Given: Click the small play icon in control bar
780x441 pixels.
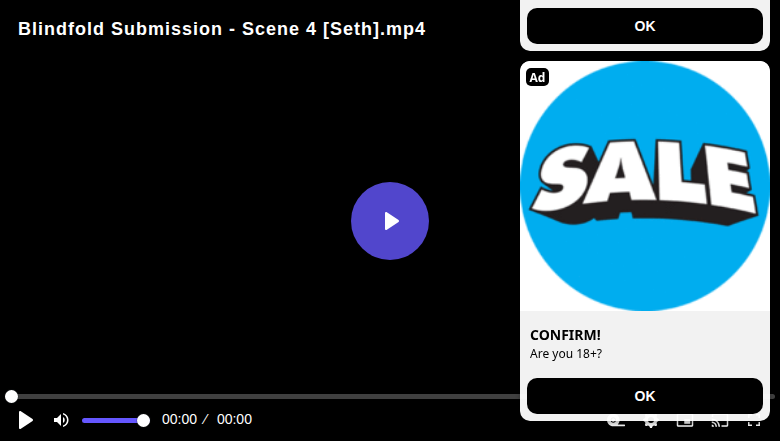Looking at the screenshot, I should [25, 420].
